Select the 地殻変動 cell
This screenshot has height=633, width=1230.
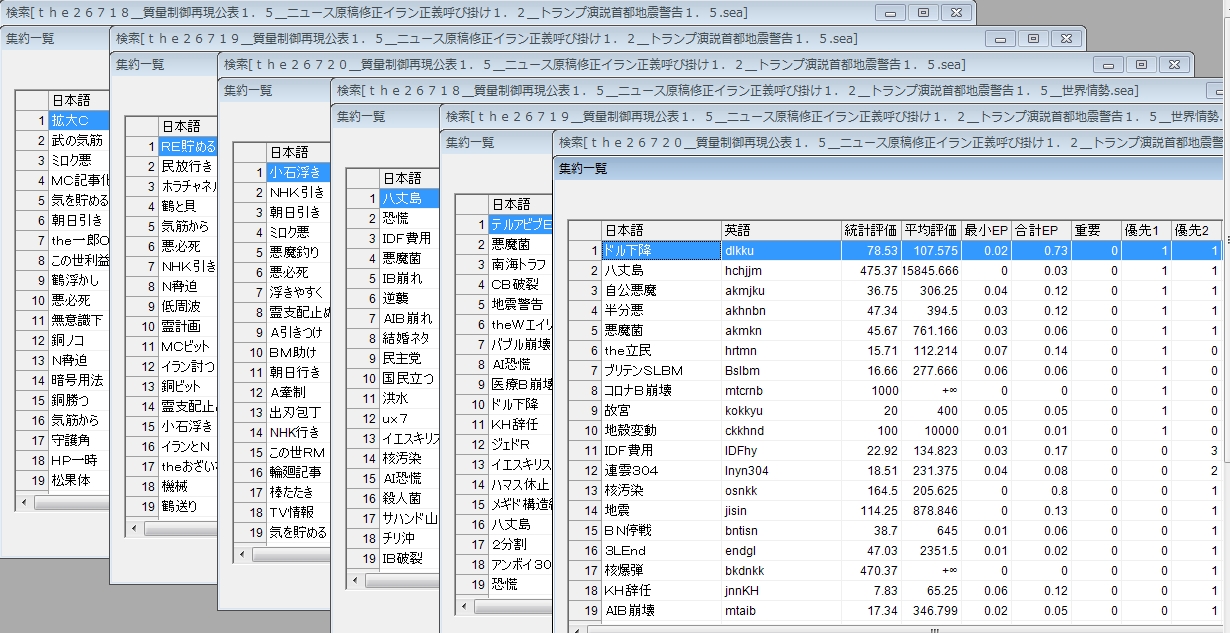pos(660,430)
